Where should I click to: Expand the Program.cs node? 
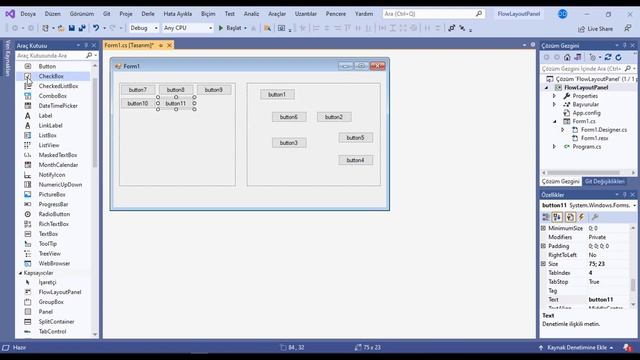pyautogui.click(x=554, y=147)
